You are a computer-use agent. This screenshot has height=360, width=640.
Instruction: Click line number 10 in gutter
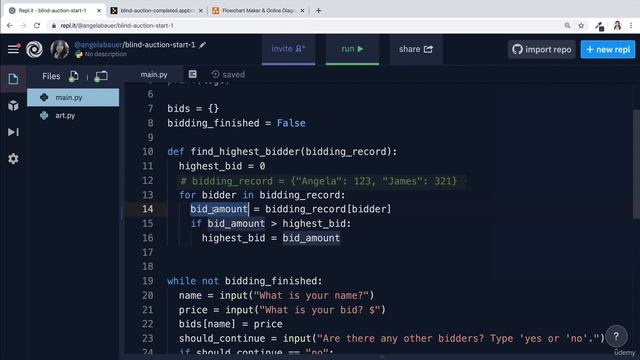point(148,152)
